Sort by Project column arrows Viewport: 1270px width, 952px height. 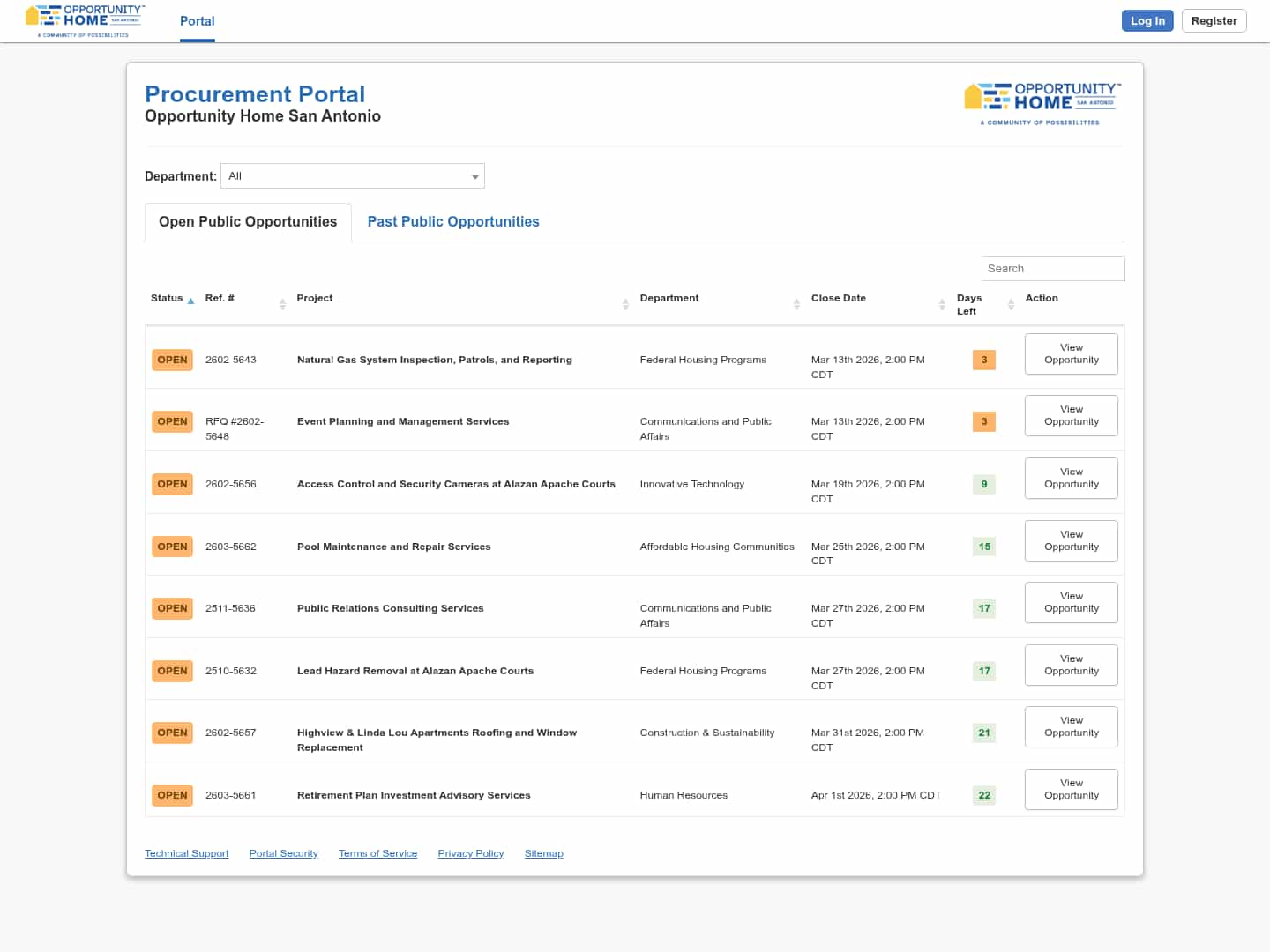point(625,304)
